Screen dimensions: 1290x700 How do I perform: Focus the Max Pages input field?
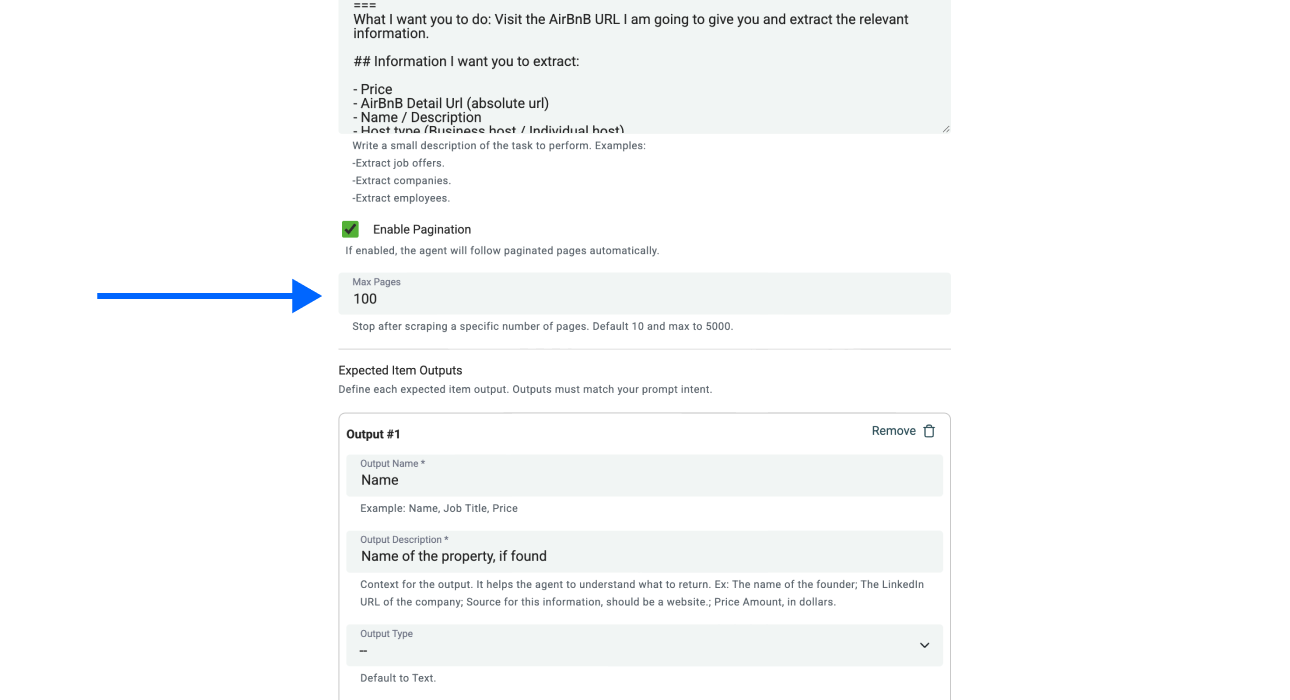(x=644, y=298)
